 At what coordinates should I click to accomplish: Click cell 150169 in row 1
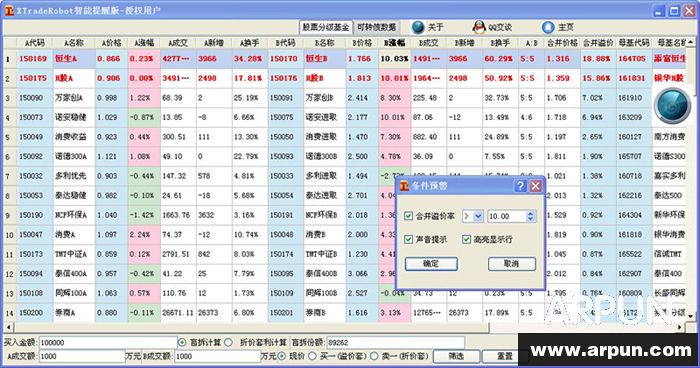33,59
